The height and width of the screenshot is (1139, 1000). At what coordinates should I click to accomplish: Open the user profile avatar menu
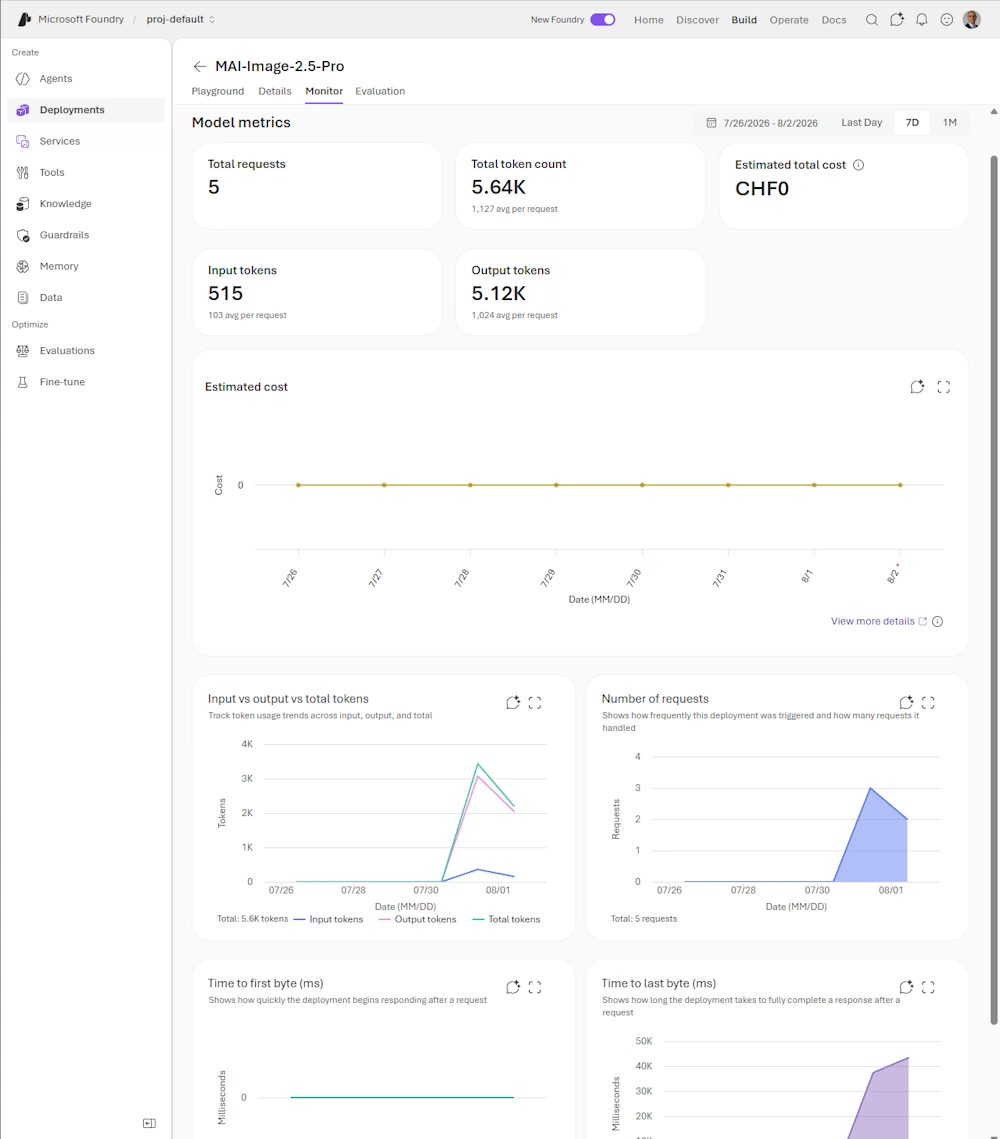click(972, 20)
